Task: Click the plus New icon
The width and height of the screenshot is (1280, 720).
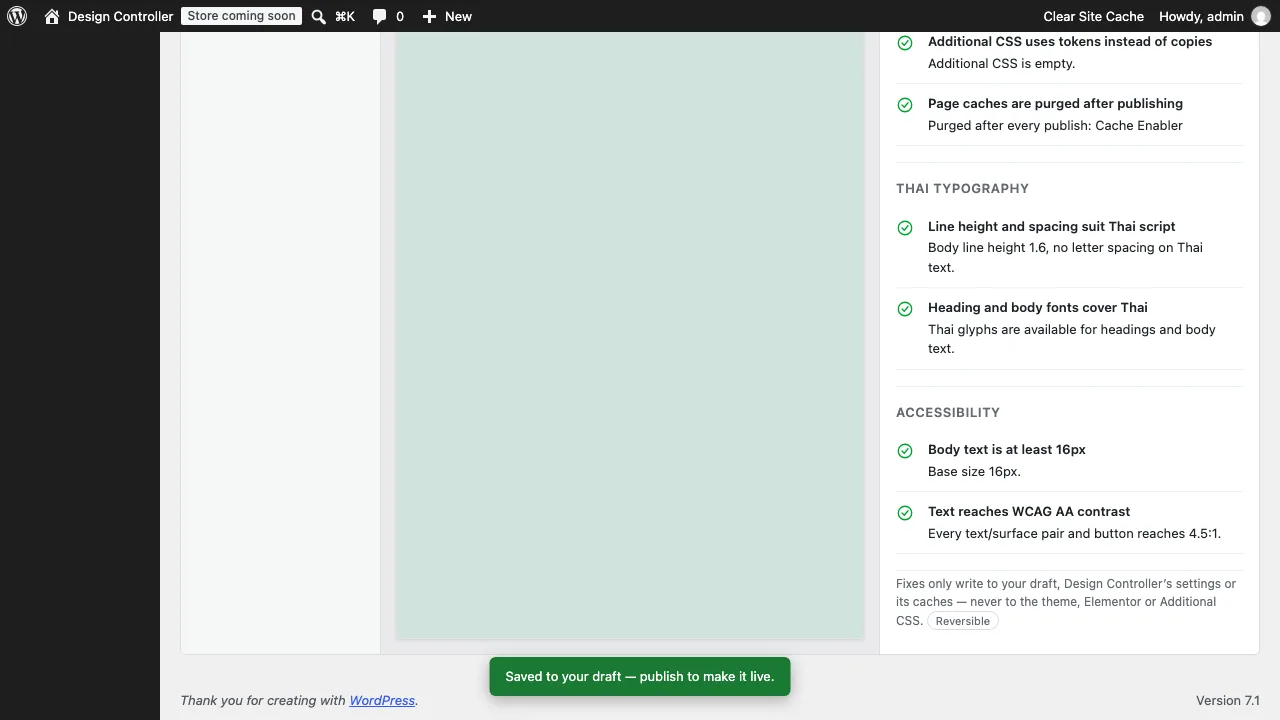Action: (429, 16)
